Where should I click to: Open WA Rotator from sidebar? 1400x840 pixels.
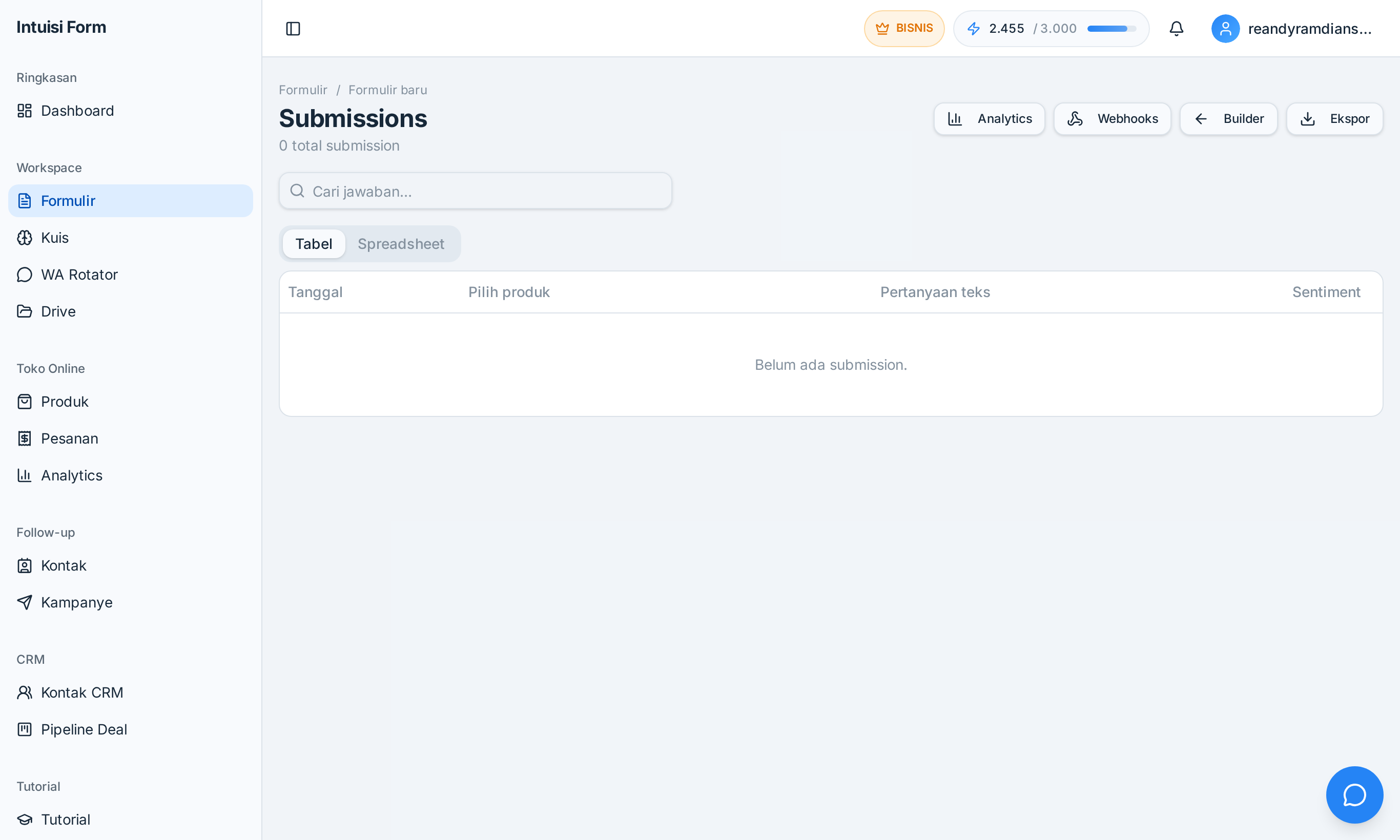coord(131,274)
